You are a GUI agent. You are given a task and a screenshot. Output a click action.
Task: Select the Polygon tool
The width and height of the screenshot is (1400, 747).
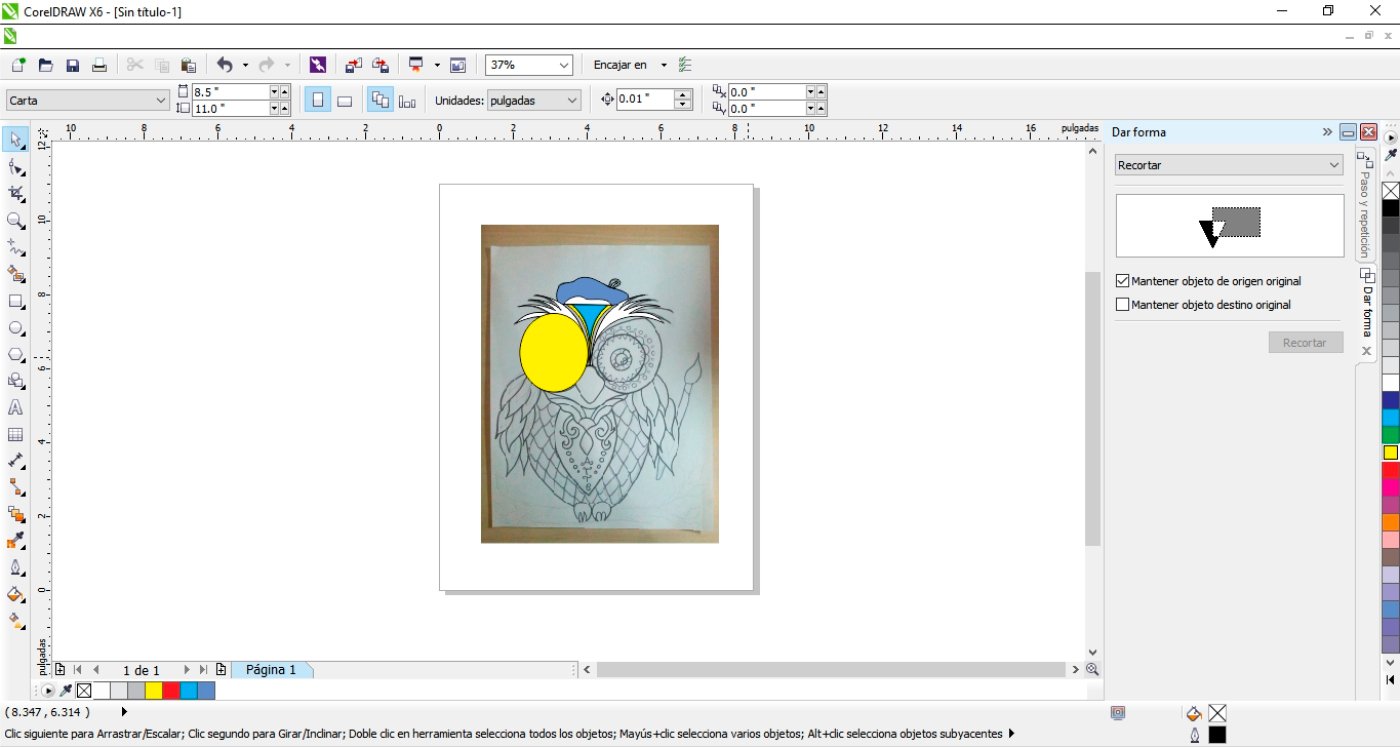pos(16,354)
